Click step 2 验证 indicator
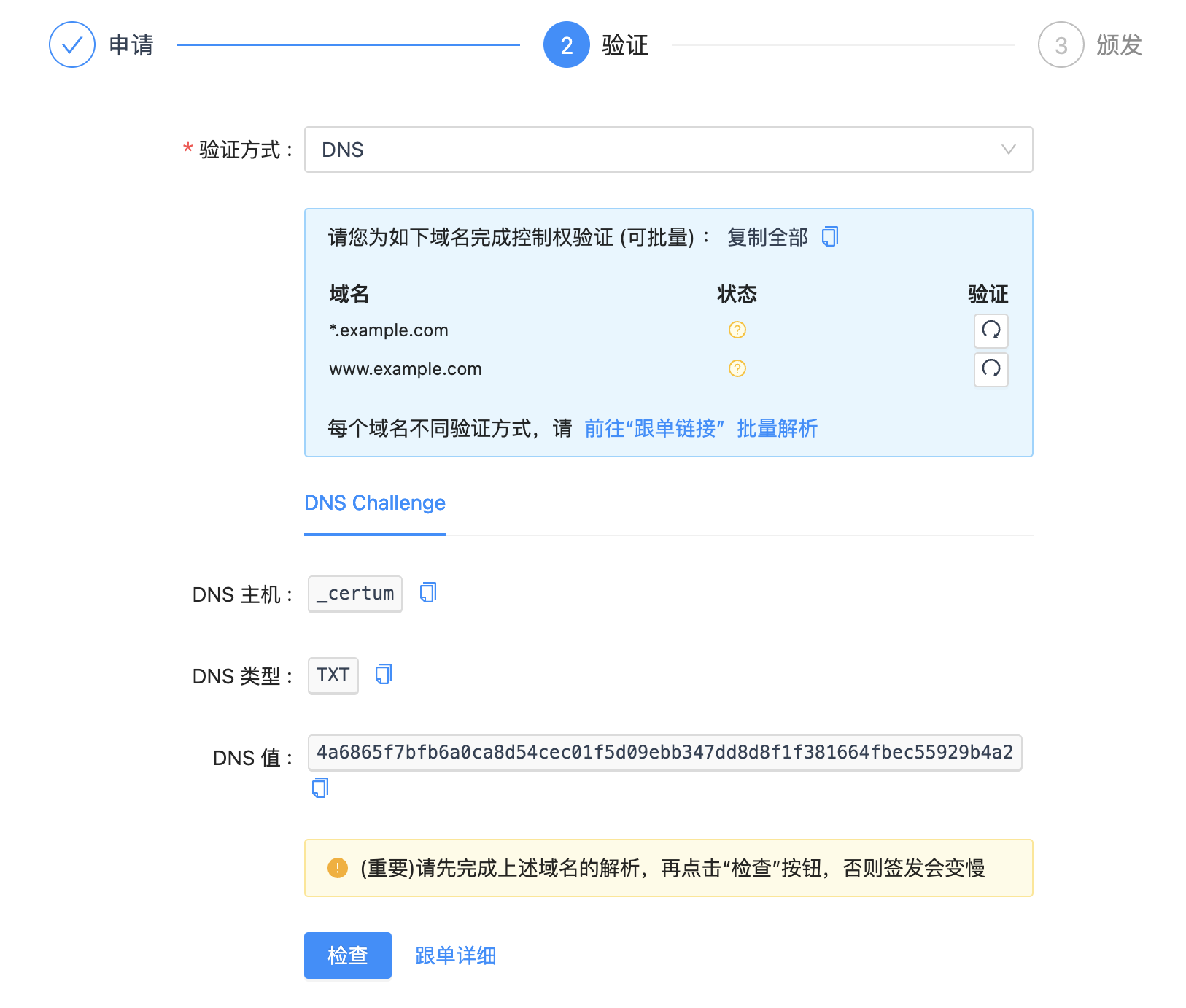Image resolution: width=1186 pixels, height=1008 pixels. pyautogui.click(x=566, y=45)
